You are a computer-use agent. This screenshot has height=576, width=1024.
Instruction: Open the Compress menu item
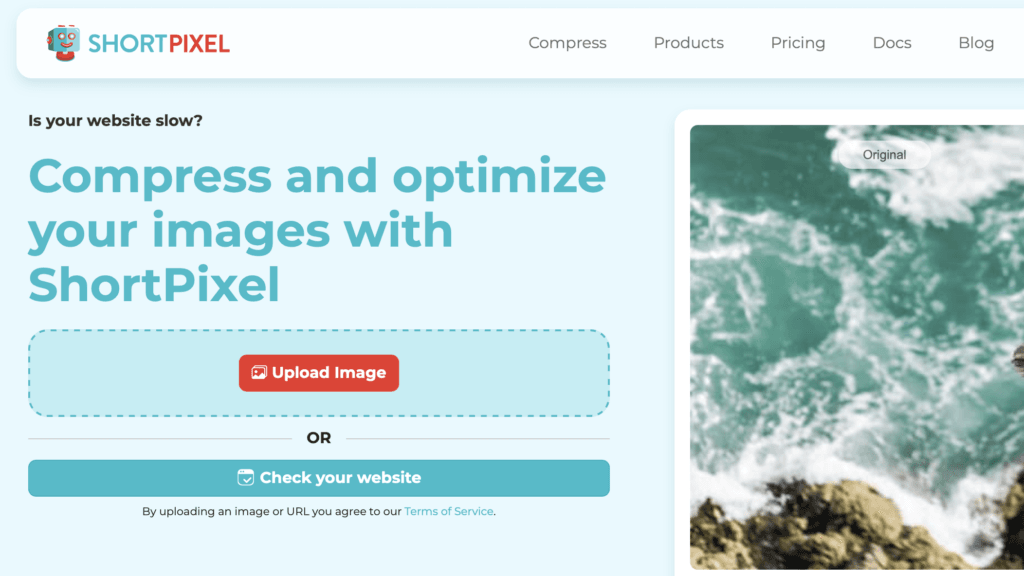coord(567,43)
